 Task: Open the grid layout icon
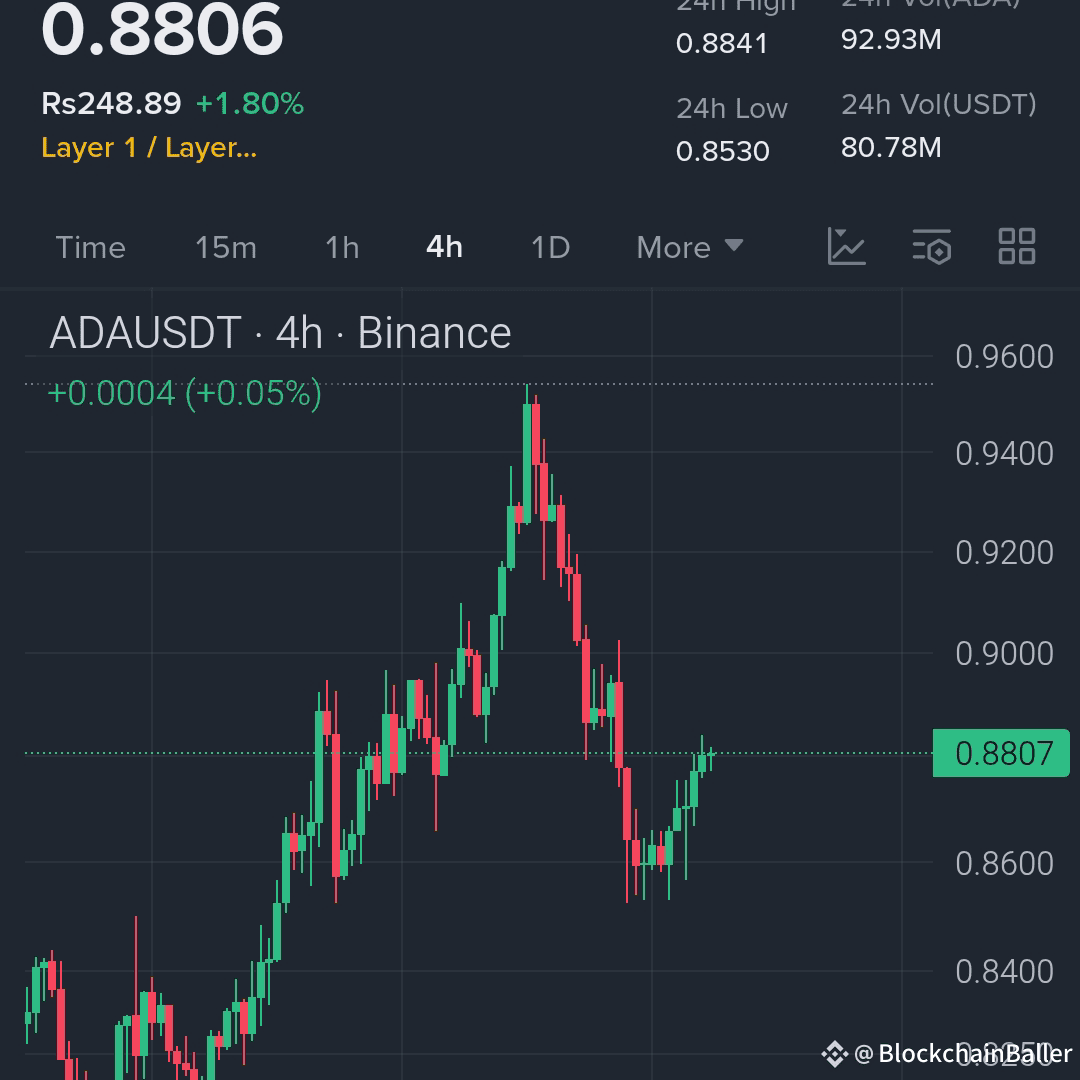(x=1017, y=247)
